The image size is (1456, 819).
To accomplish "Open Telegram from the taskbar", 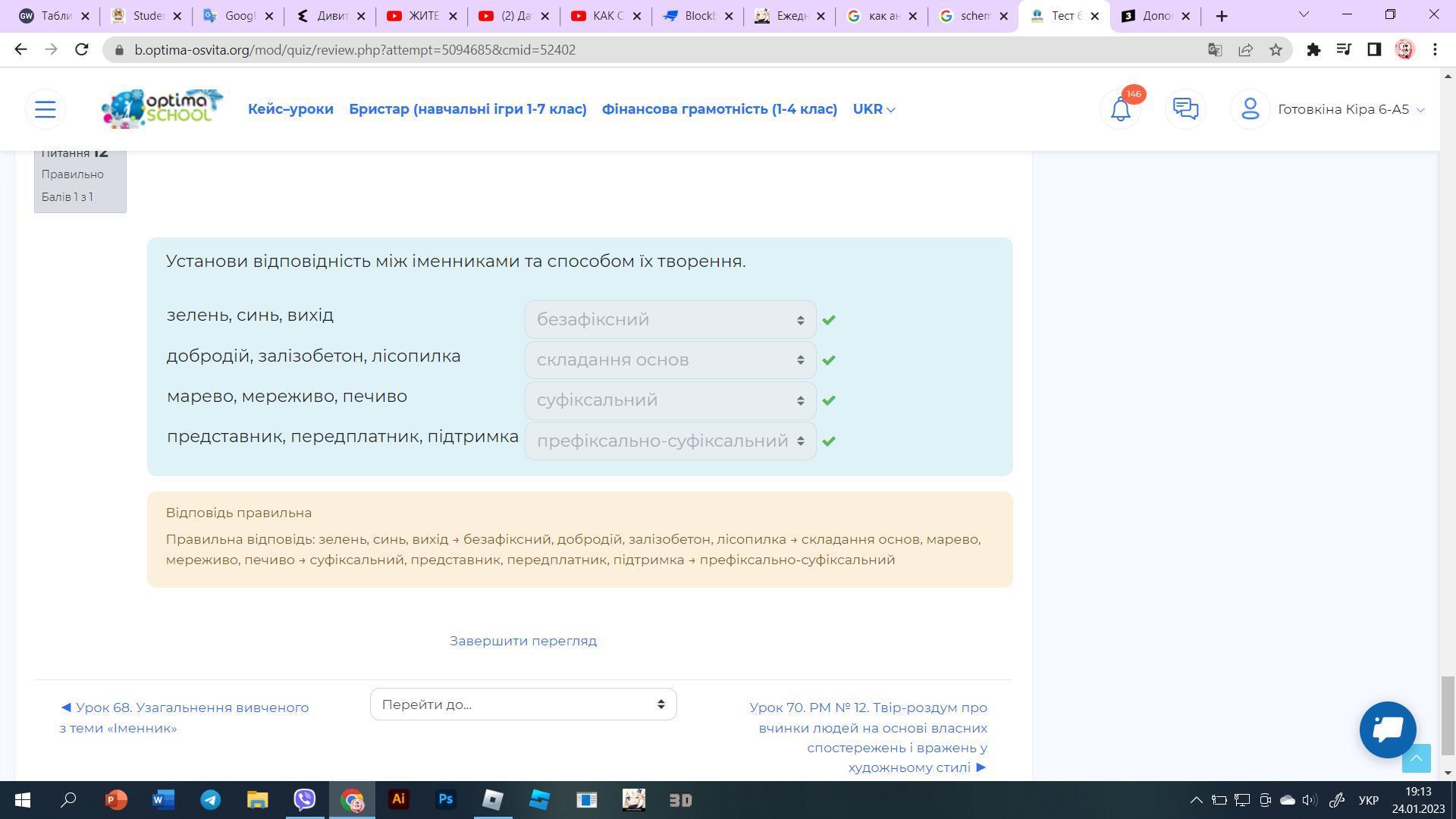I will [x=211, y=800].
